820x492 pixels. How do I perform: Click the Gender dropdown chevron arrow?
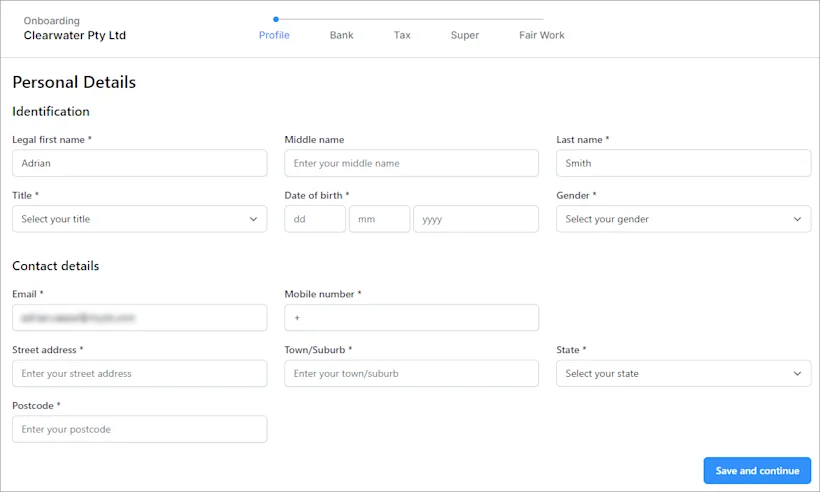pos(797,219)
